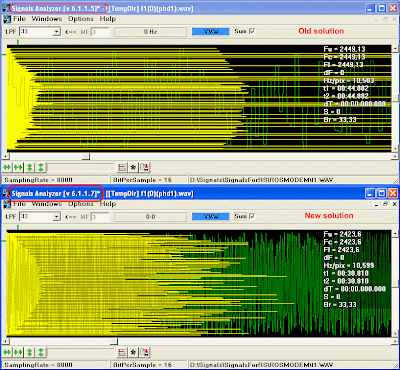Image resolution: width=400 pixels, height=370 pixels.
Task: Open Windows menu in upper window
Action: point(46,19)
